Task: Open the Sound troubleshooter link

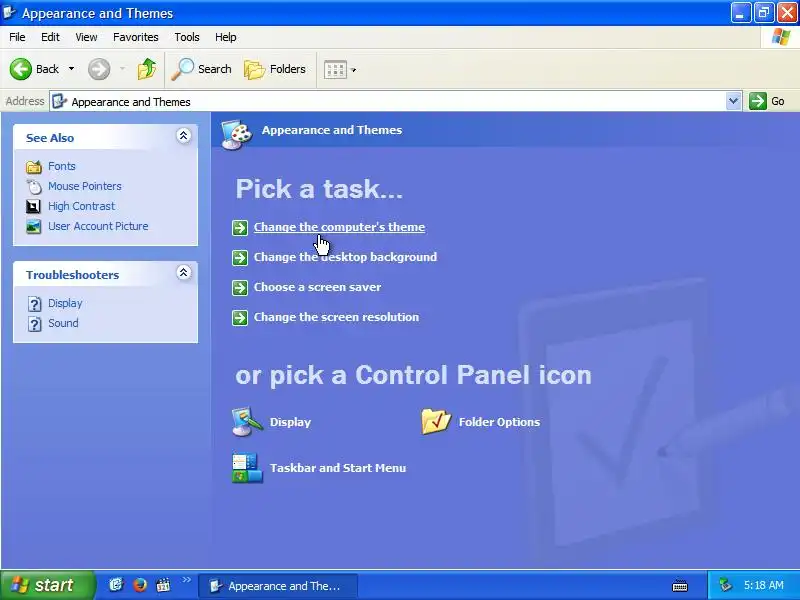Action: [63, 323]
